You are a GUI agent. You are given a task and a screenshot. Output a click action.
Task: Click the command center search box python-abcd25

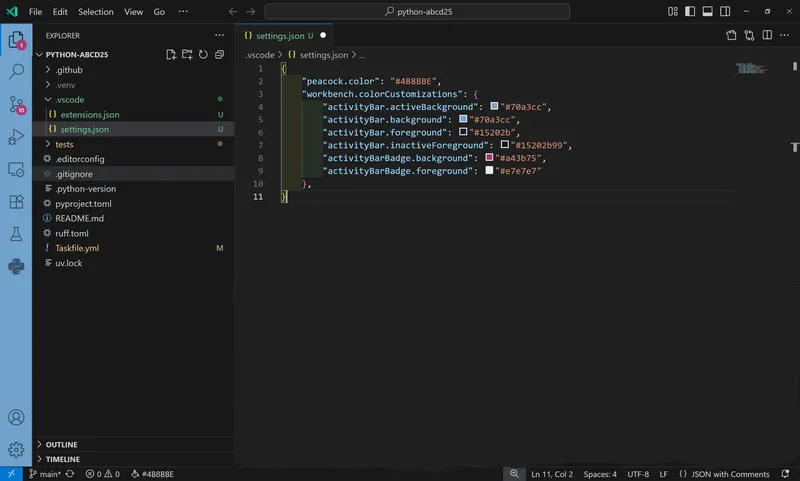pos(417,11)
